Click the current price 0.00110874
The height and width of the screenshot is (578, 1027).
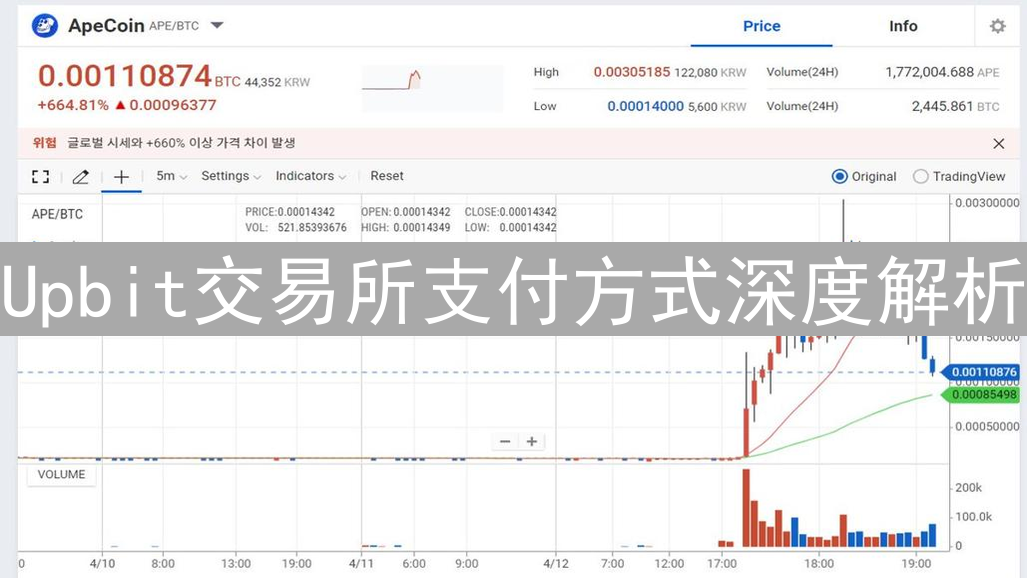(x=124, y=76)
